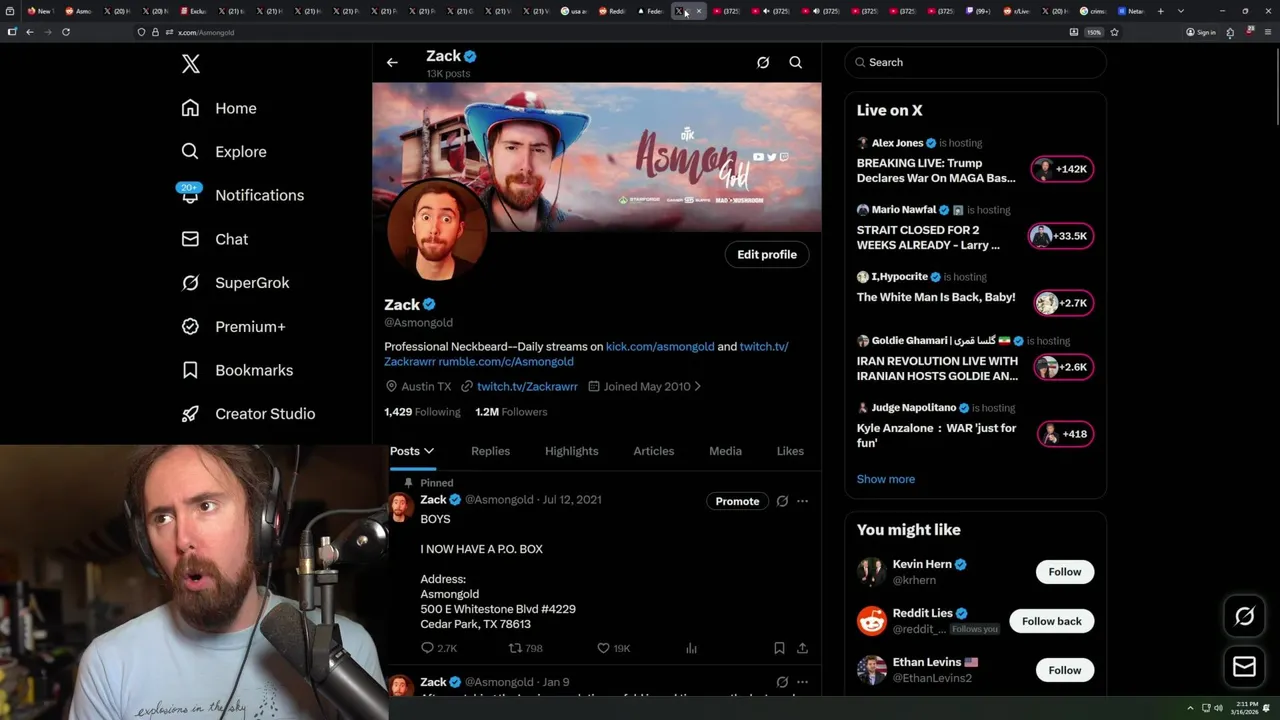Open Premium+ from the sidebar

pos(233,327)
